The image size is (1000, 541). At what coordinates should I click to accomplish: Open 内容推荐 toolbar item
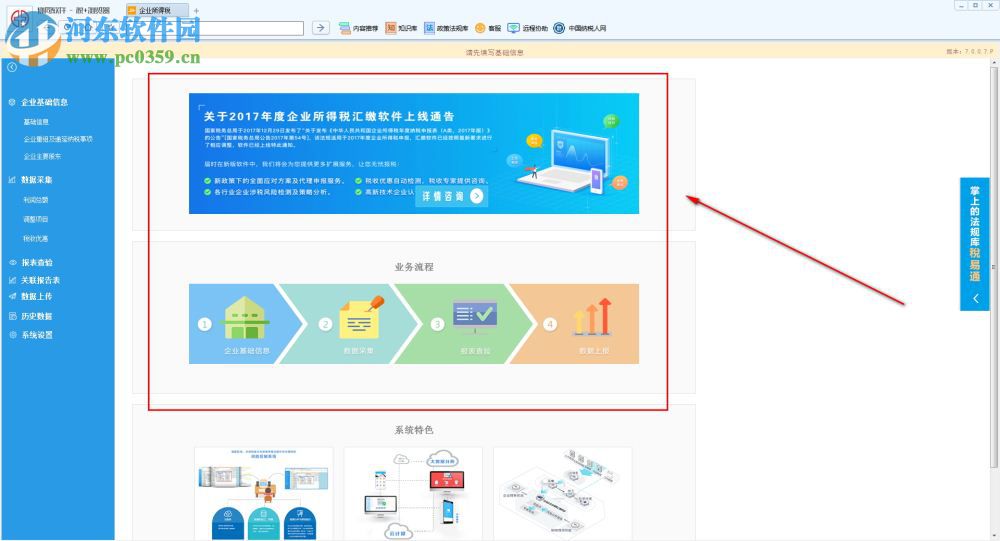(358, 28)
